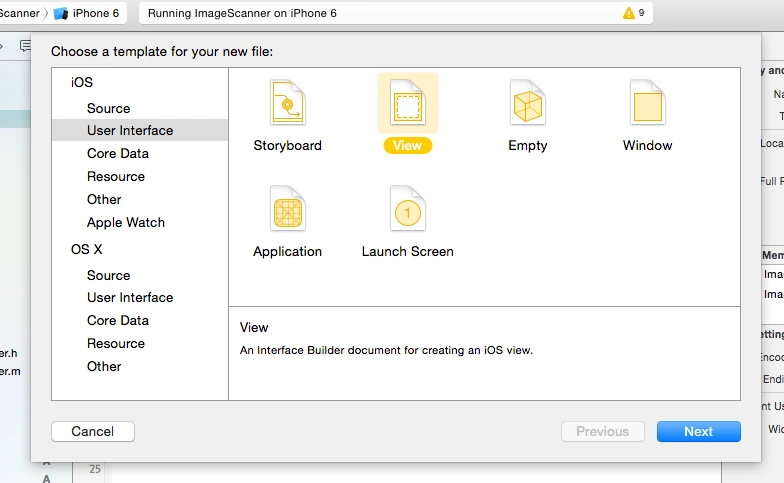Click the Storyboard label text
The width and height of the screenshot is (784, 483).
point(288,146)
